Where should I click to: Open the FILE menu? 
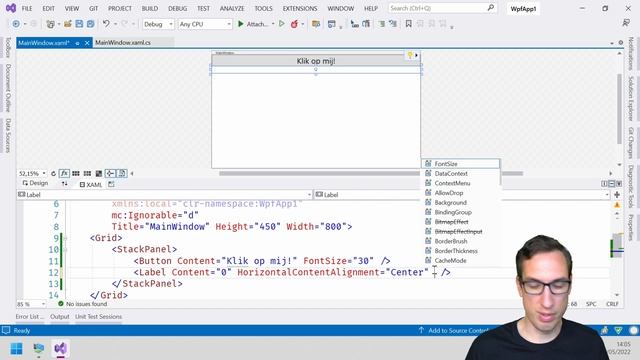27,8
